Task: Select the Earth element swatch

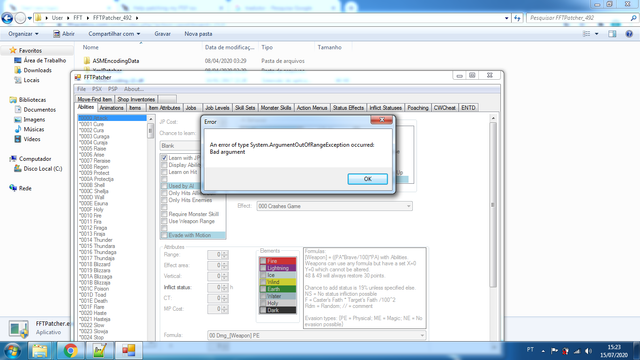Action: click(278, 289)
